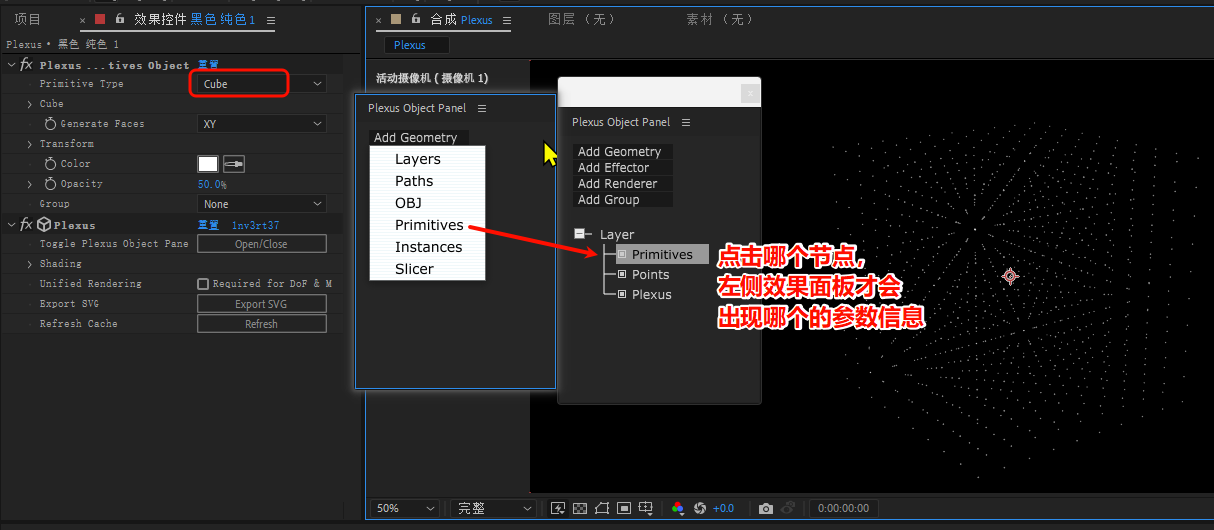Switch to the 素材 (无) tab
Screen dimensions: 1214x530
pos(721,19)
